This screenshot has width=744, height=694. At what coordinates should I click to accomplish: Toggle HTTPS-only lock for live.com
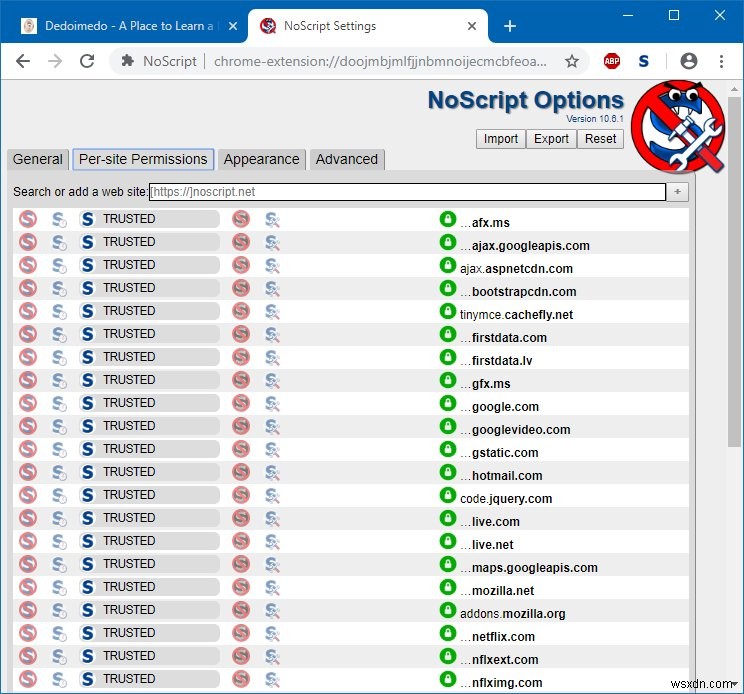pyautogui.click(x=447, y=518)
